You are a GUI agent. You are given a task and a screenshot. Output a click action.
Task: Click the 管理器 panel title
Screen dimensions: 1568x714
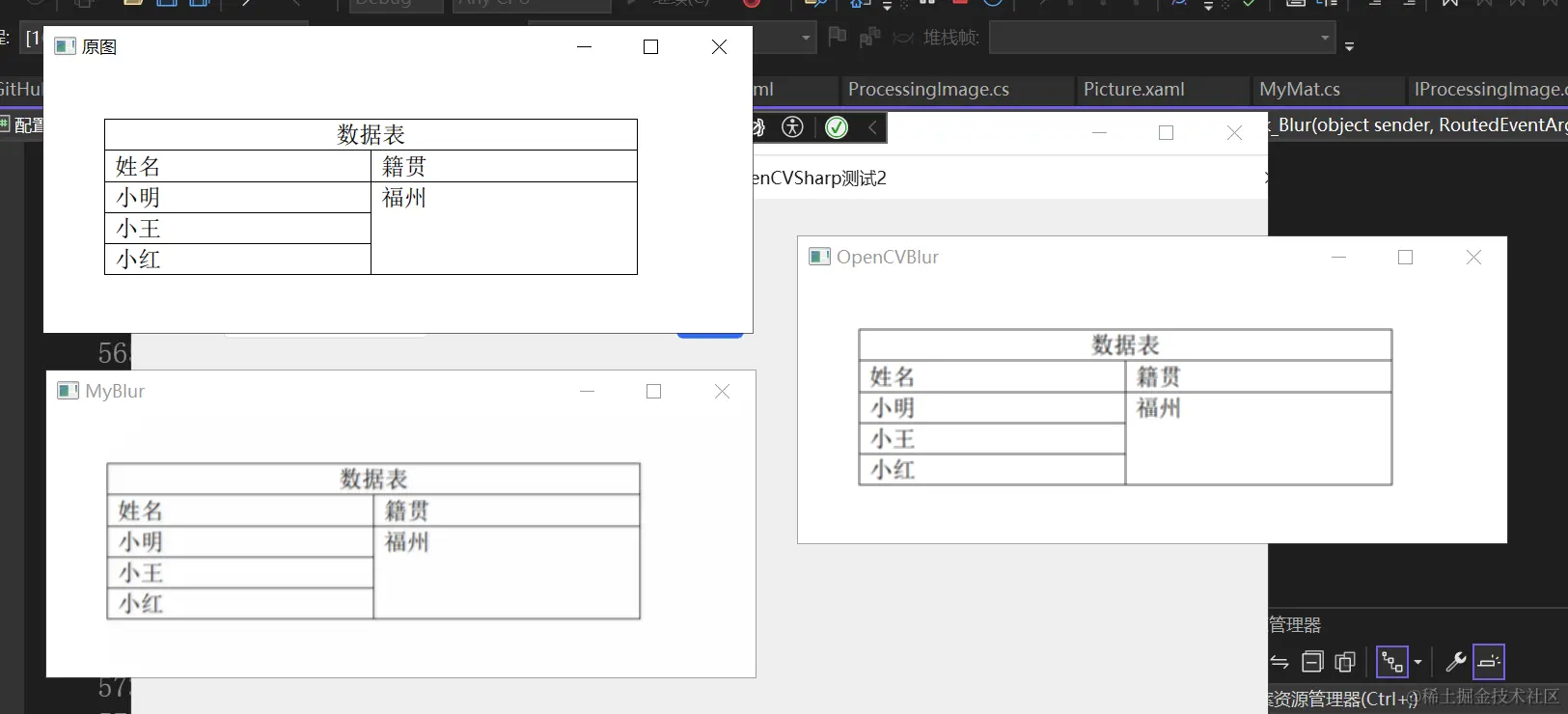tap(1295, 624)
